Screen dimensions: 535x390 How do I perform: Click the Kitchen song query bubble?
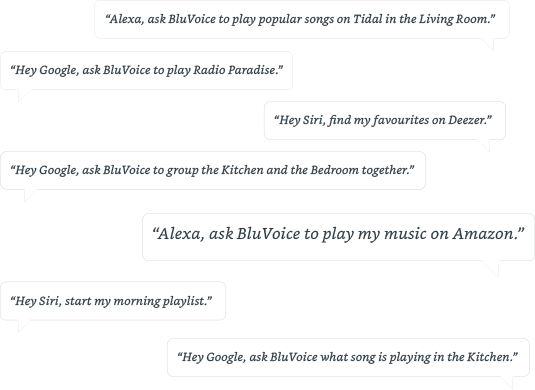[348, 358]
